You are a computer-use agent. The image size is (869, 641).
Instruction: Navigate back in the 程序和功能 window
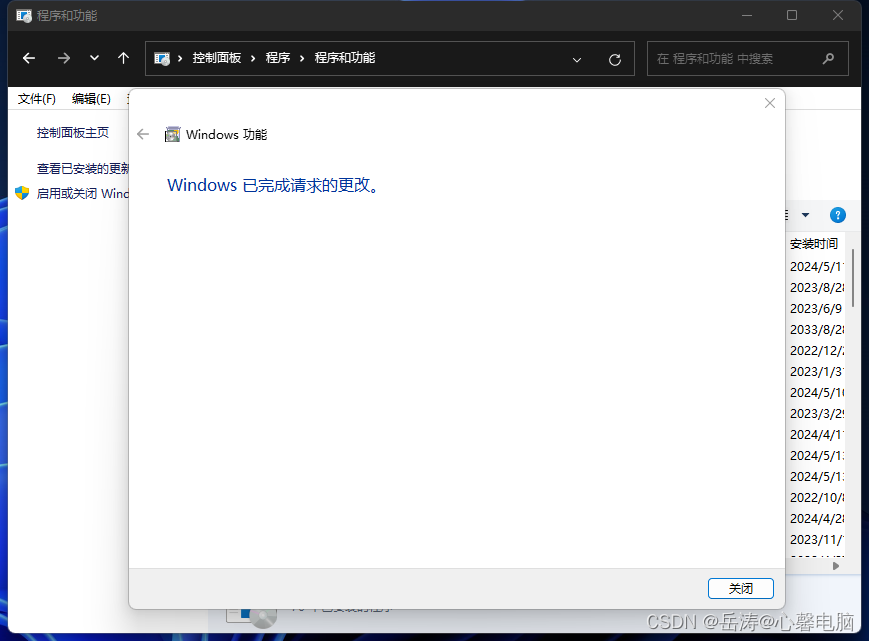tap(29, 58)
